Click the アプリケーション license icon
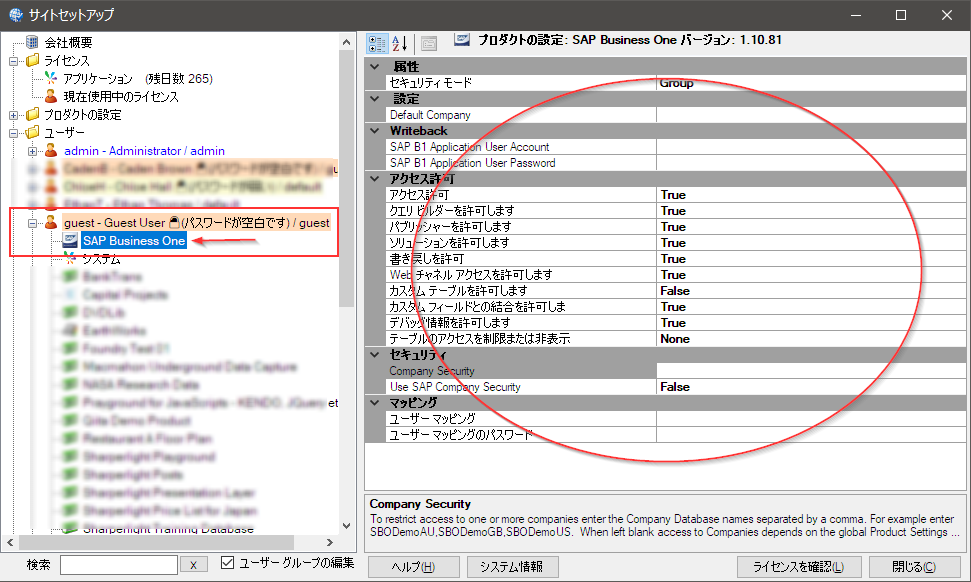Viewport: 971px width, 582px height. coord(51,78)
